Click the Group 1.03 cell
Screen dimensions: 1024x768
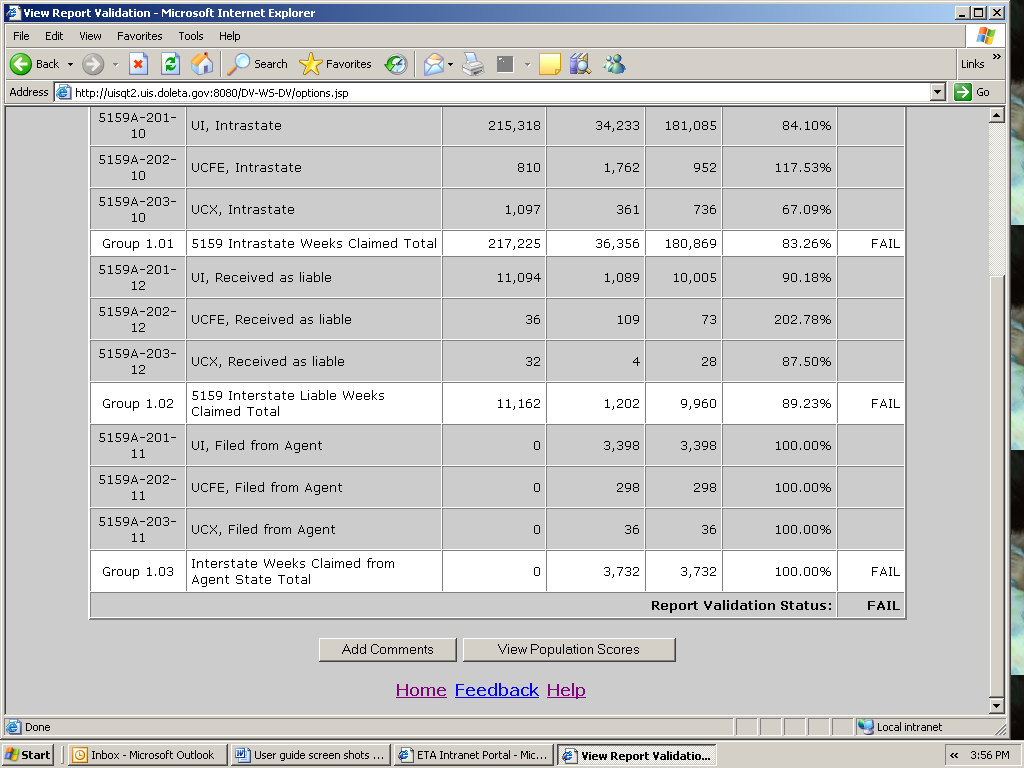pyautogui.click(x=138, y=571)
